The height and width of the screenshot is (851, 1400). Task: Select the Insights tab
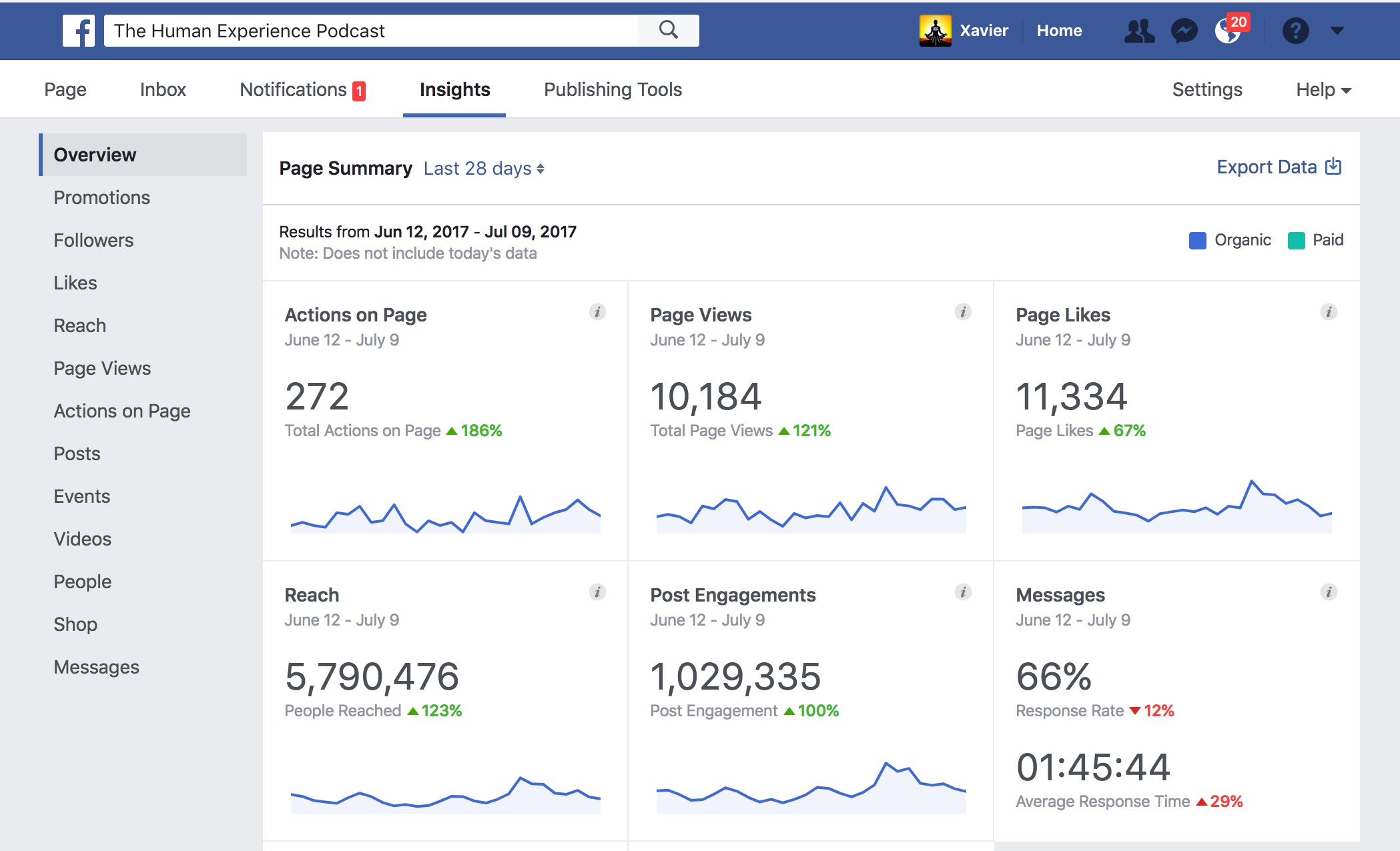(x=454, y=89)
